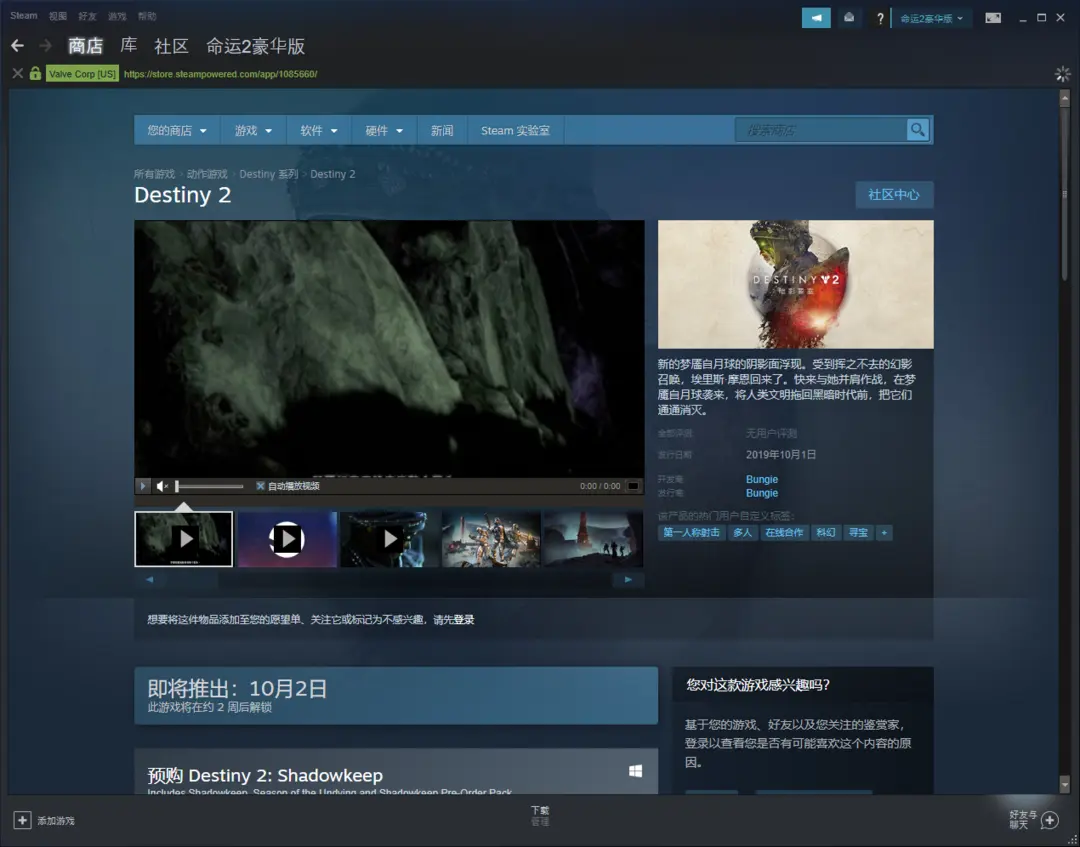Click the green padlock security icon
1080x847 pixels.
click(x=35, y=73)
